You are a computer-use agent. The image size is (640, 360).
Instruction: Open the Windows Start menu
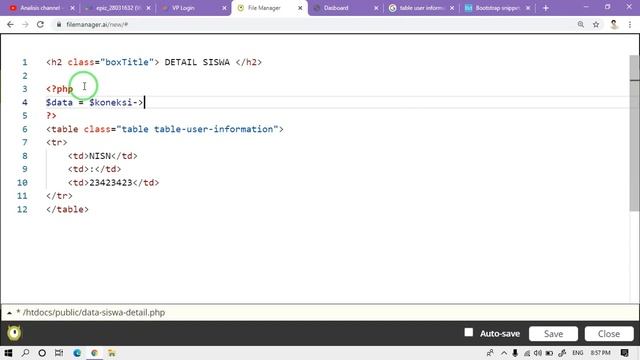8,353
